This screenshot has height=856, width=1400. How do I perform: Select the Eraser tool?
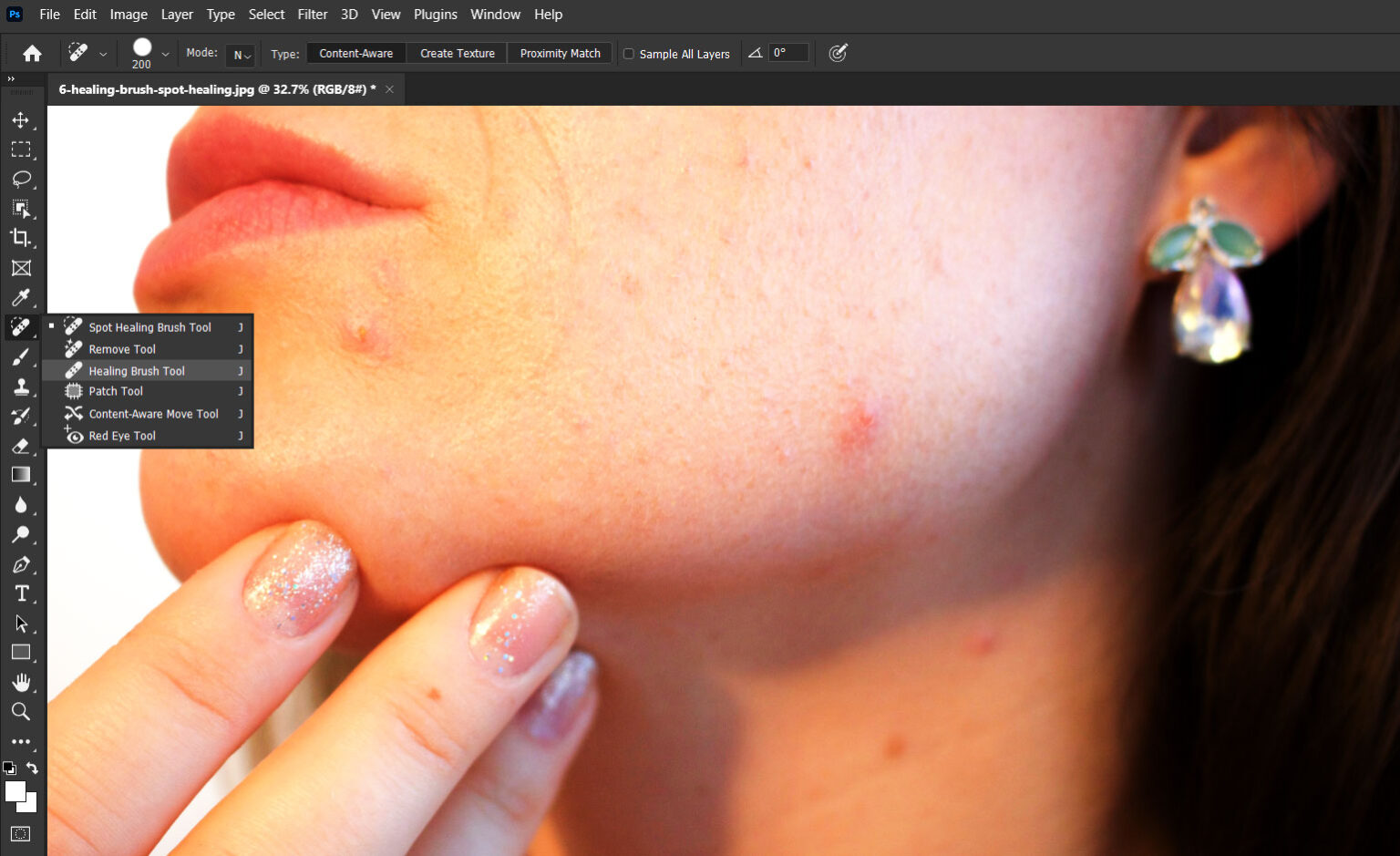[x=20, y=446]
